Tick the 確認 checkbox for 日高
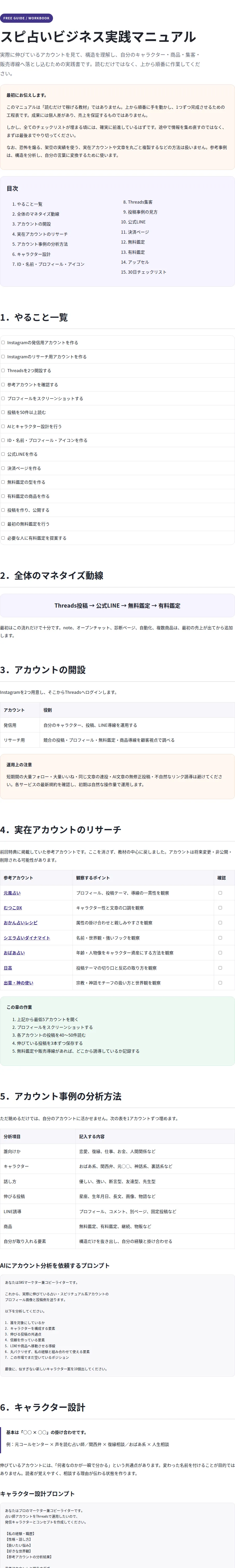The image size is (235, 1568). point(220,968)
